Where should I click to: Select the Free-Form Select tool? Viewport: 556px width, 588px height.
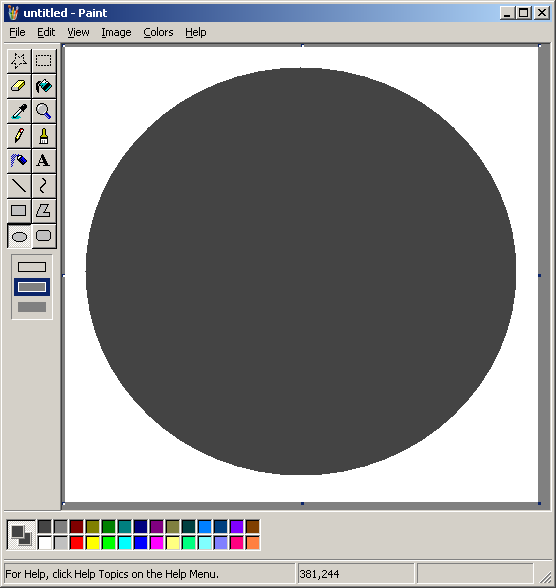[19, 61]
